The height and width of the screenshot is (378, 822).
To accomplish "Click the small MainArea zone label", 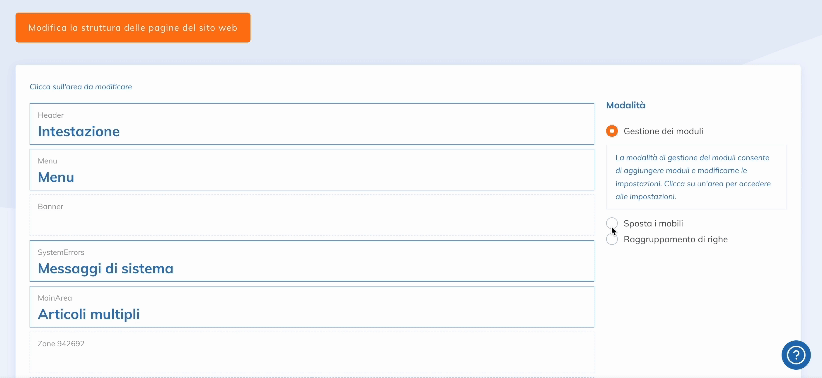I will coord(55,298).
